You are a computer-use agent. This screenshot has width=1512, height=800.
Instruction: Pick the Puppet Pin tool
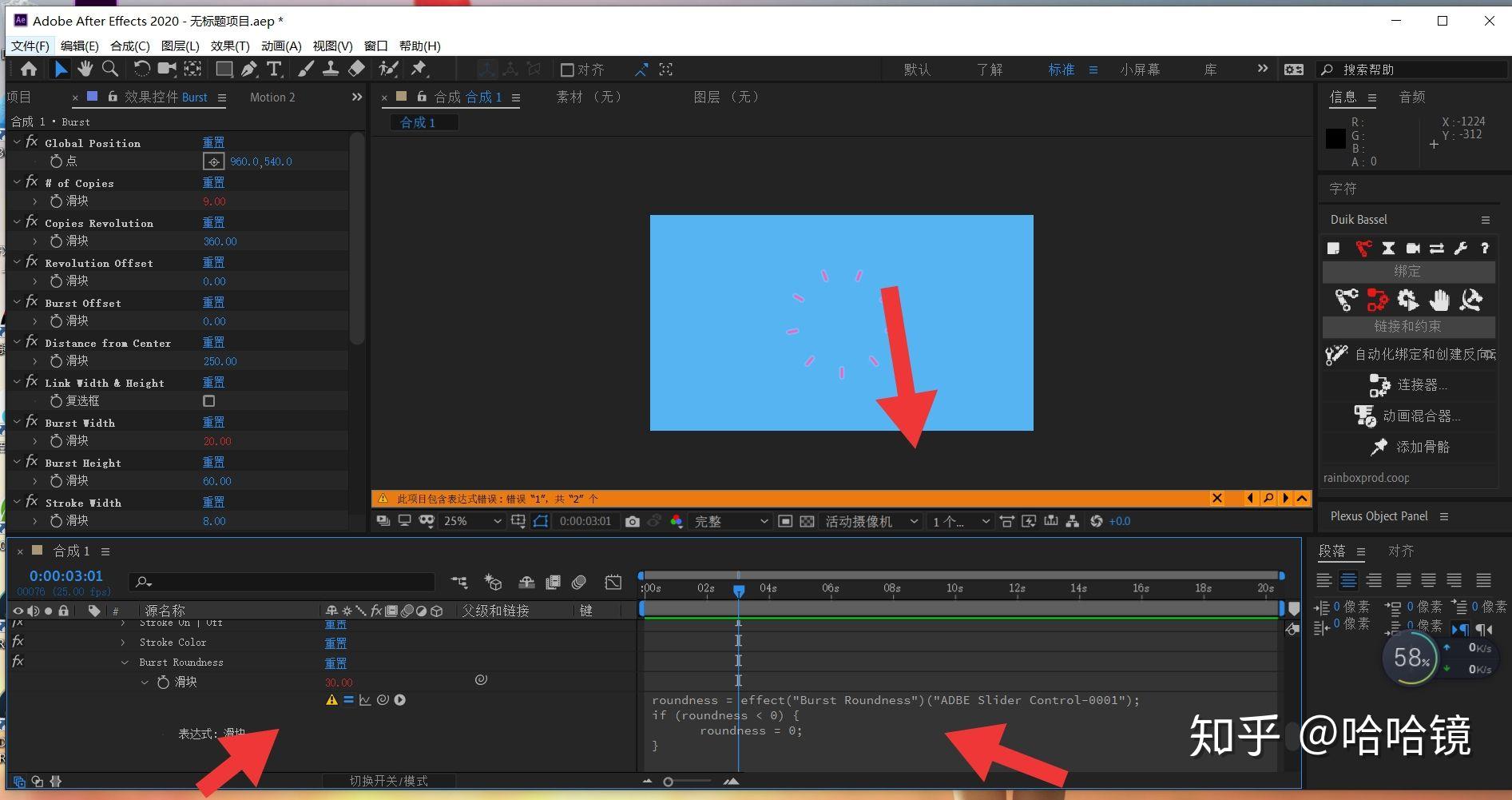point(419,70)
